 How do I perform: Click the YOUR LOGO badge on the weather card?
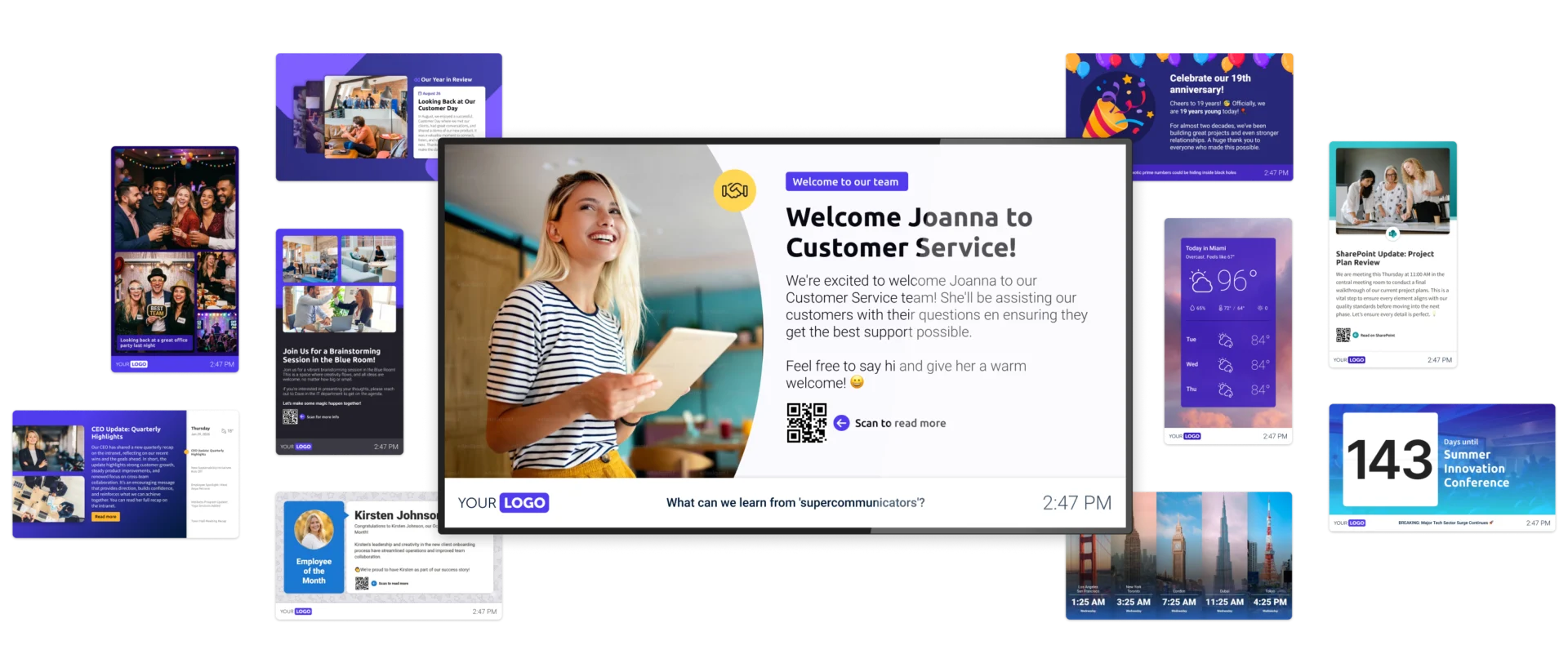click(1184, 436)
